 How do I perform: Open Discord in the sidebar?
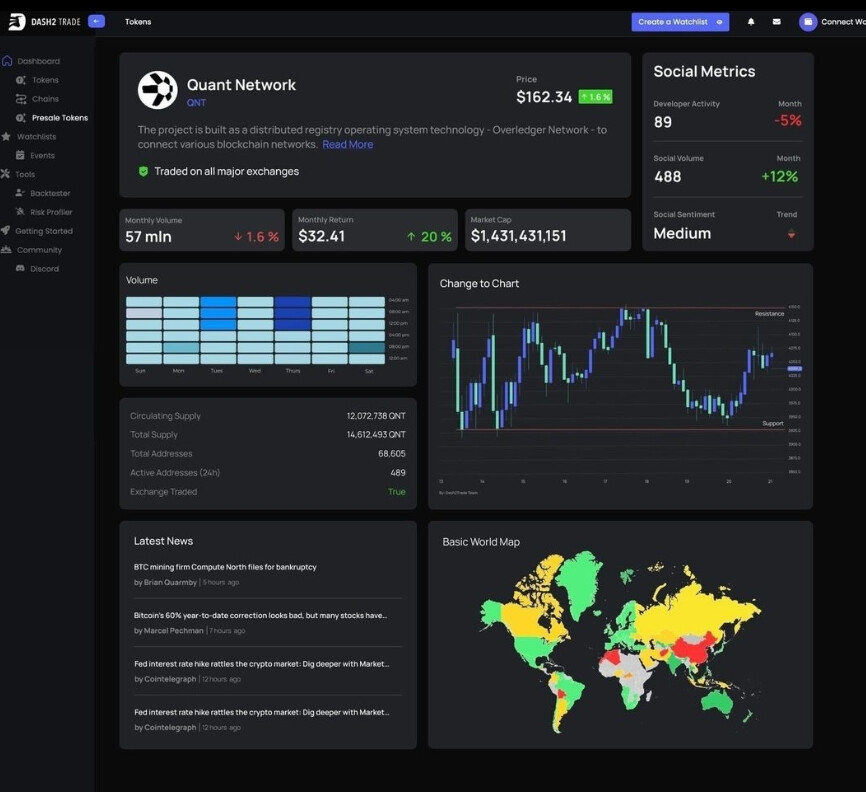[44, 268]
